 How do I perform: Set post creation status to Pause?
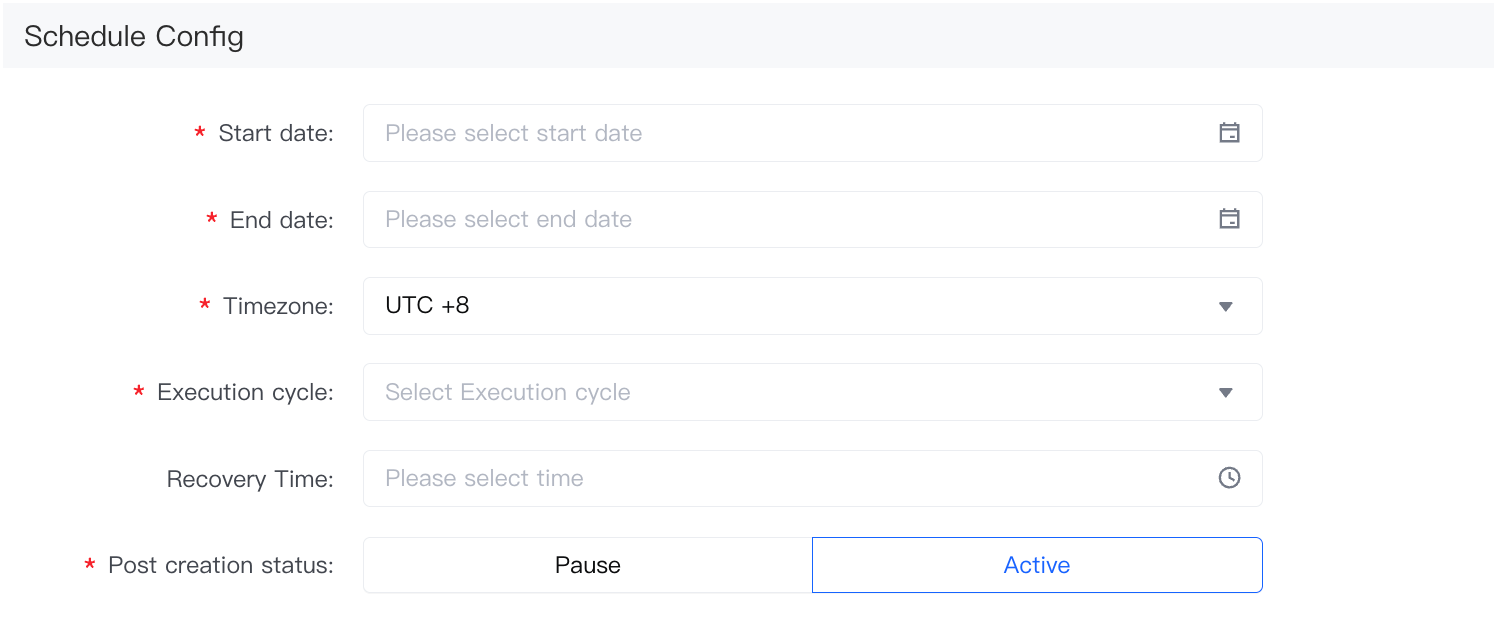point(587,565)
